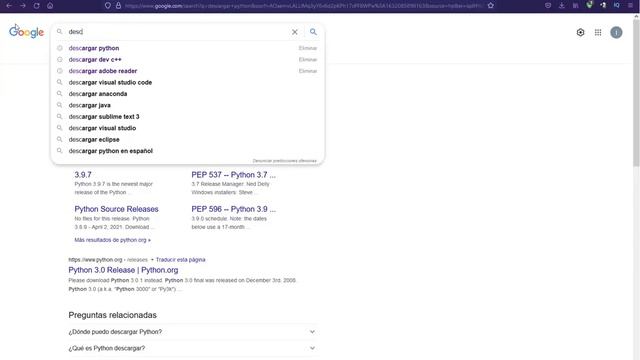Go forward with the browser forward arrow
640x360 pixels.
pyautogui.click(x=23, y=6)
